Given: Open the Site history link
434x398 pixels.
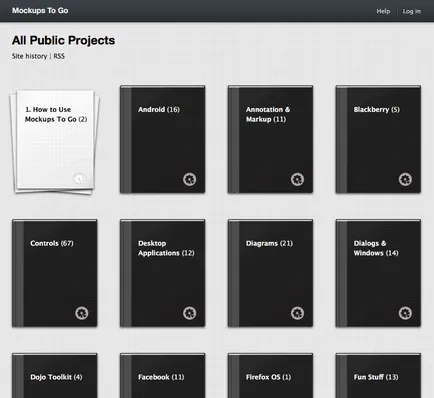Looking at the screenshot, I should pyautogui.click(x=29, y=56).
